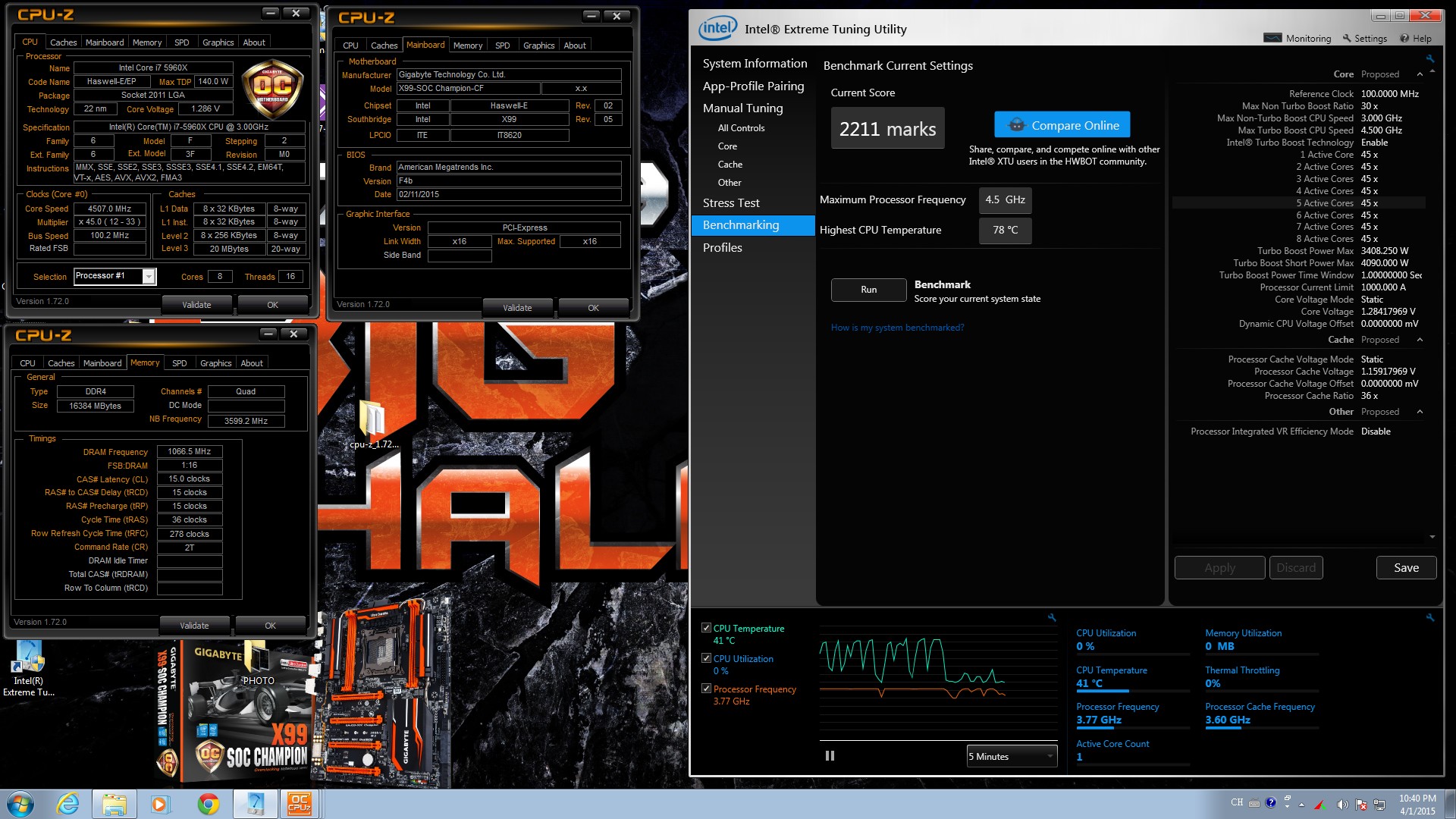This screenshot has height=819, width=1456.
Task: Switch to OC CPU-Z taskbar button
Action: pos(300,804)
